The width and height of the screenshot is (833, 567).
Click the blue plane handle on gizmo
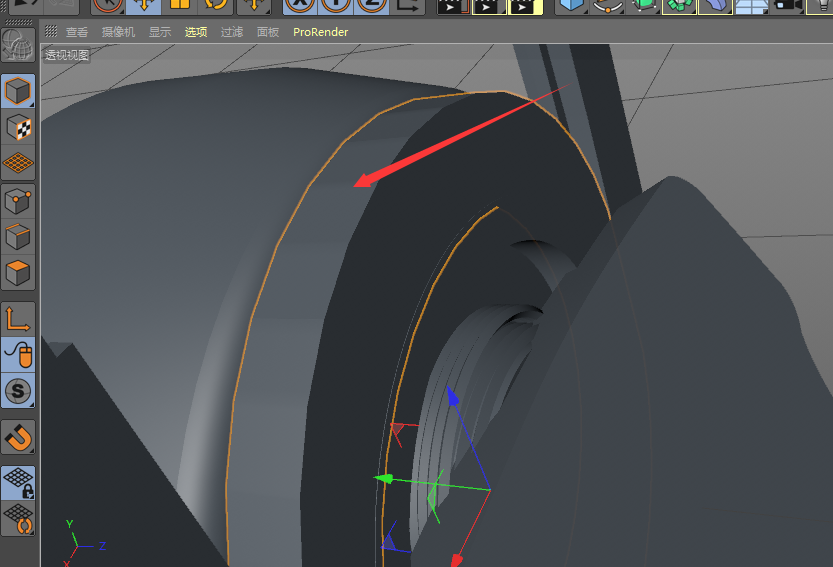coord(389,543)
